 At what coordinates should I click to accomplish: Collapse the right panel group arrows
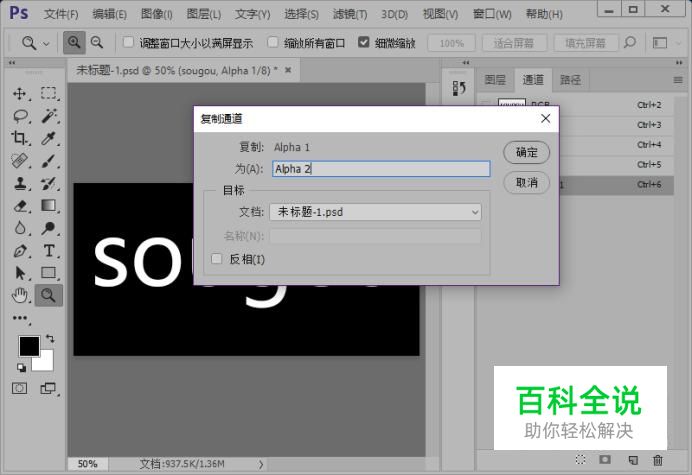[x=678, y=63]
